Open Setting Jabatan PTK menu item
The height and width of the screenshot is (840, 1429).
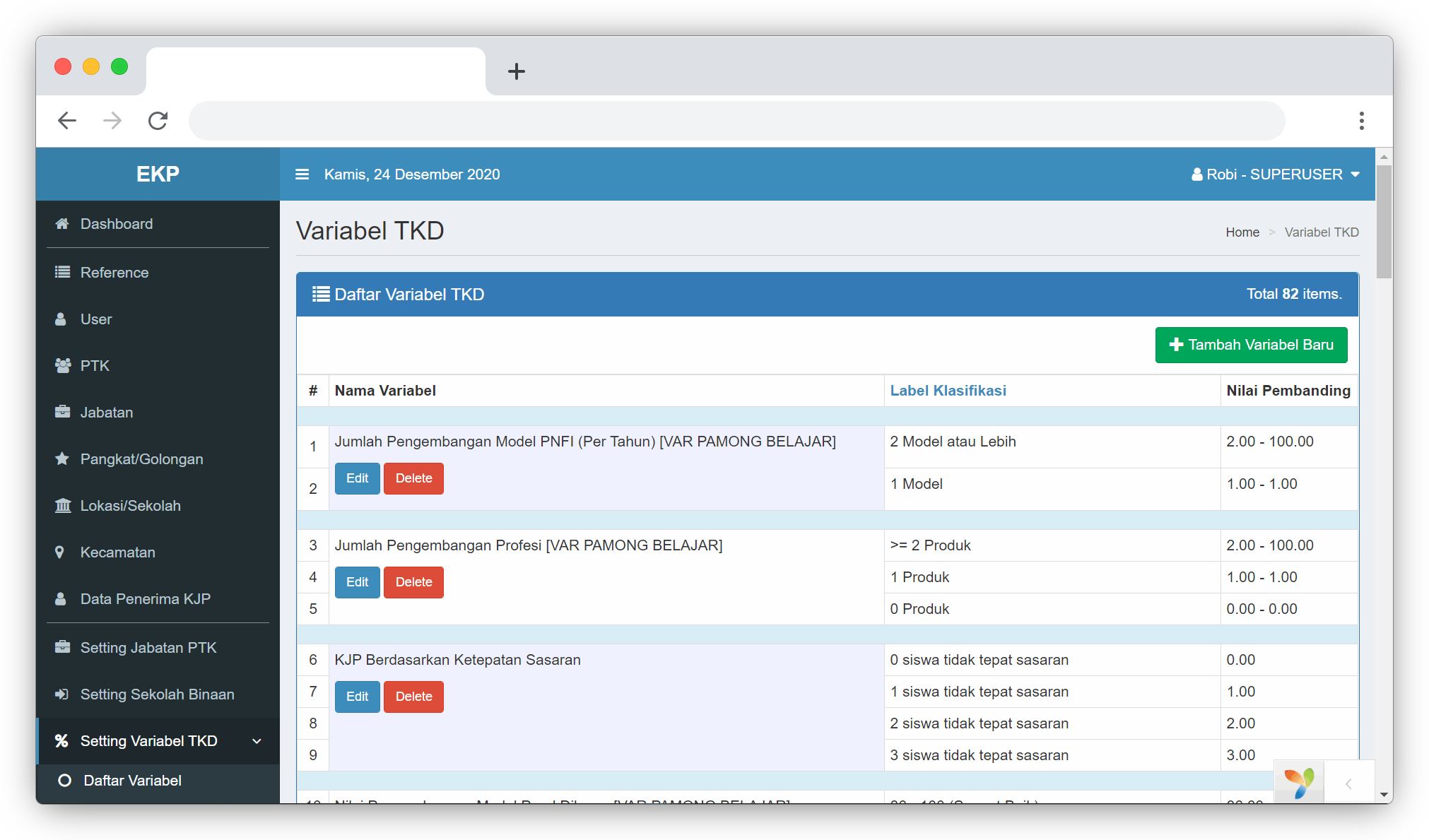click(x=158, y=648)
